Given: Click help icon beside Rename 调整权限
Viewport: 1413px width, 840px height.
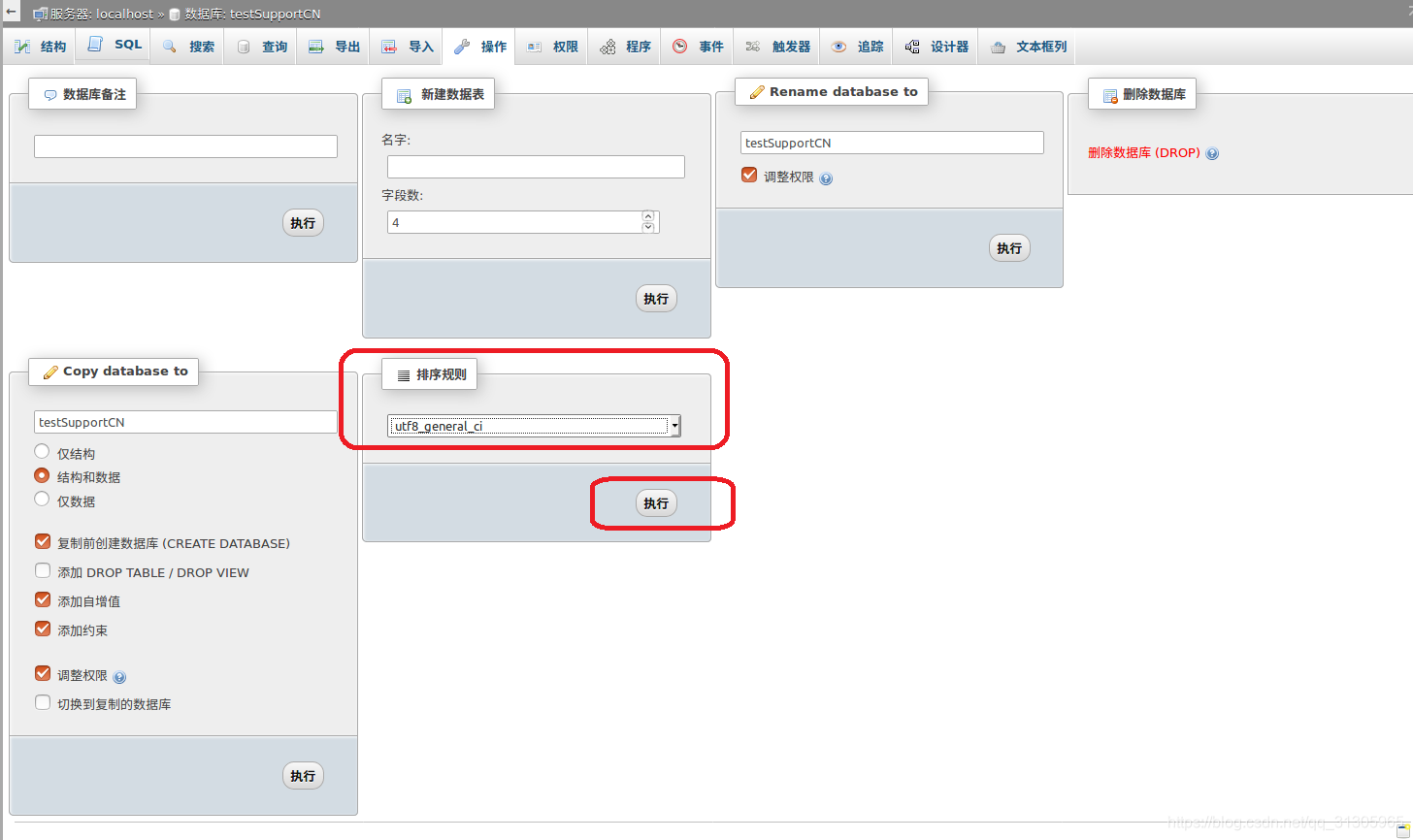Looking at the screenshot, I should tap(826, 178).
